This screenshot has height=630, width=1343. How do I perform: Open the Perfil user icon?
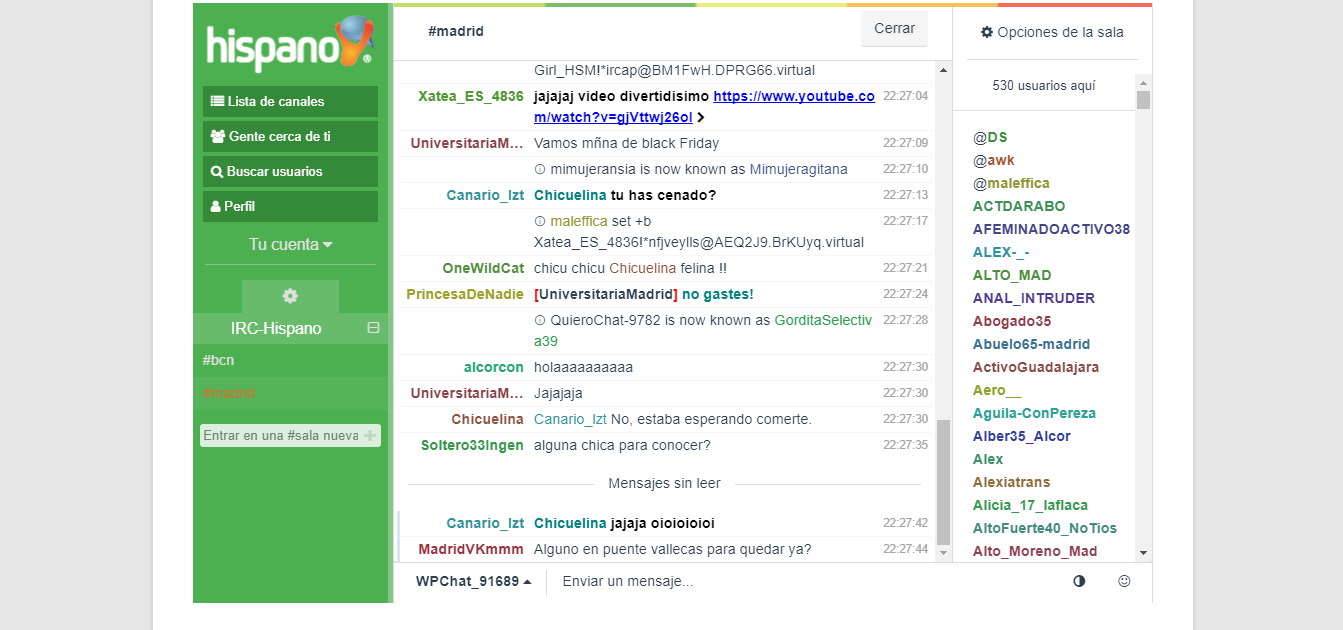coord(215,206)
